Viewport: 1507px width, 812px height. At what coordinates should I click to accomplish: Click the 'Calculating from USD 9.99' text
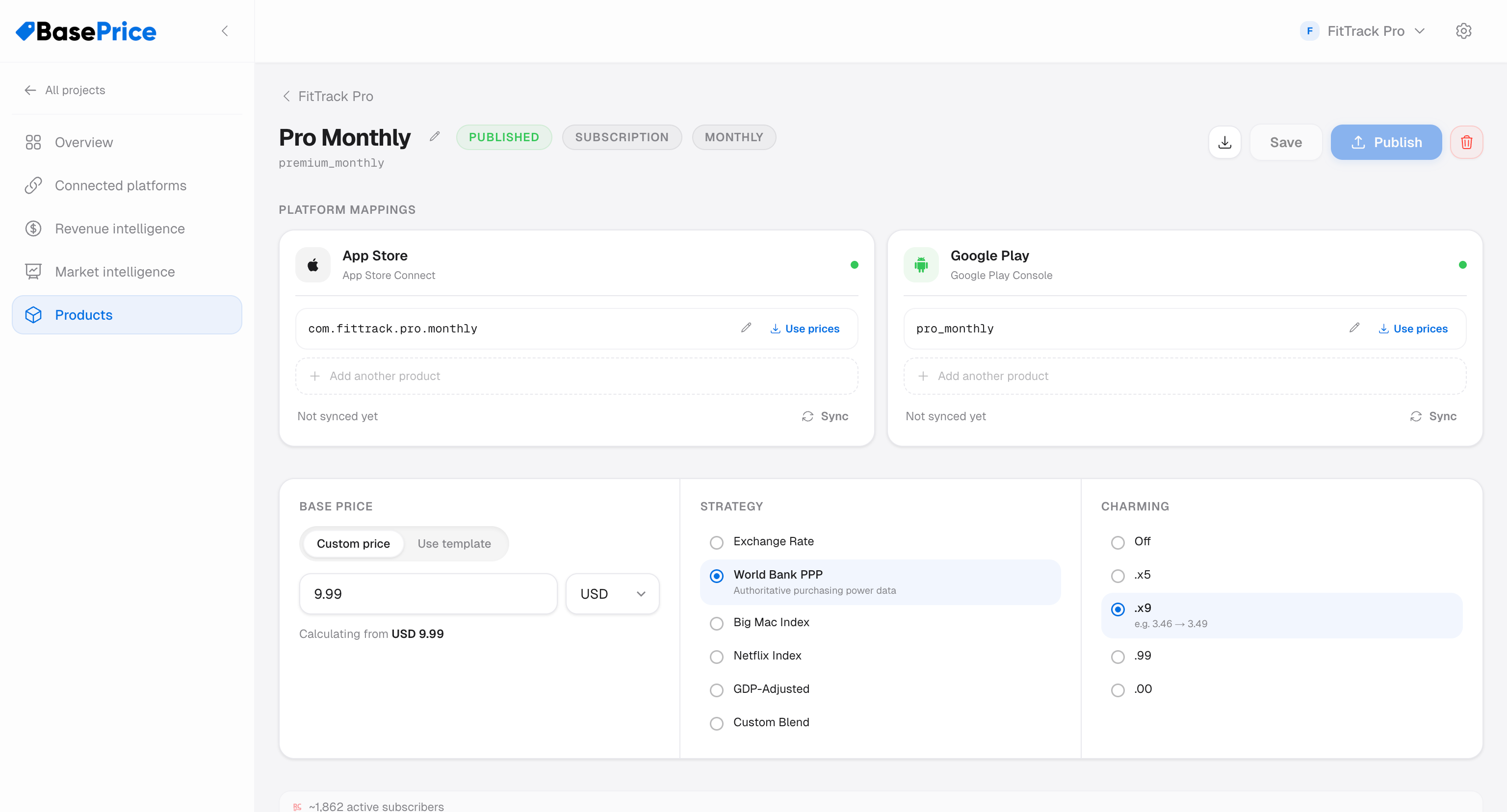point(371,634)
